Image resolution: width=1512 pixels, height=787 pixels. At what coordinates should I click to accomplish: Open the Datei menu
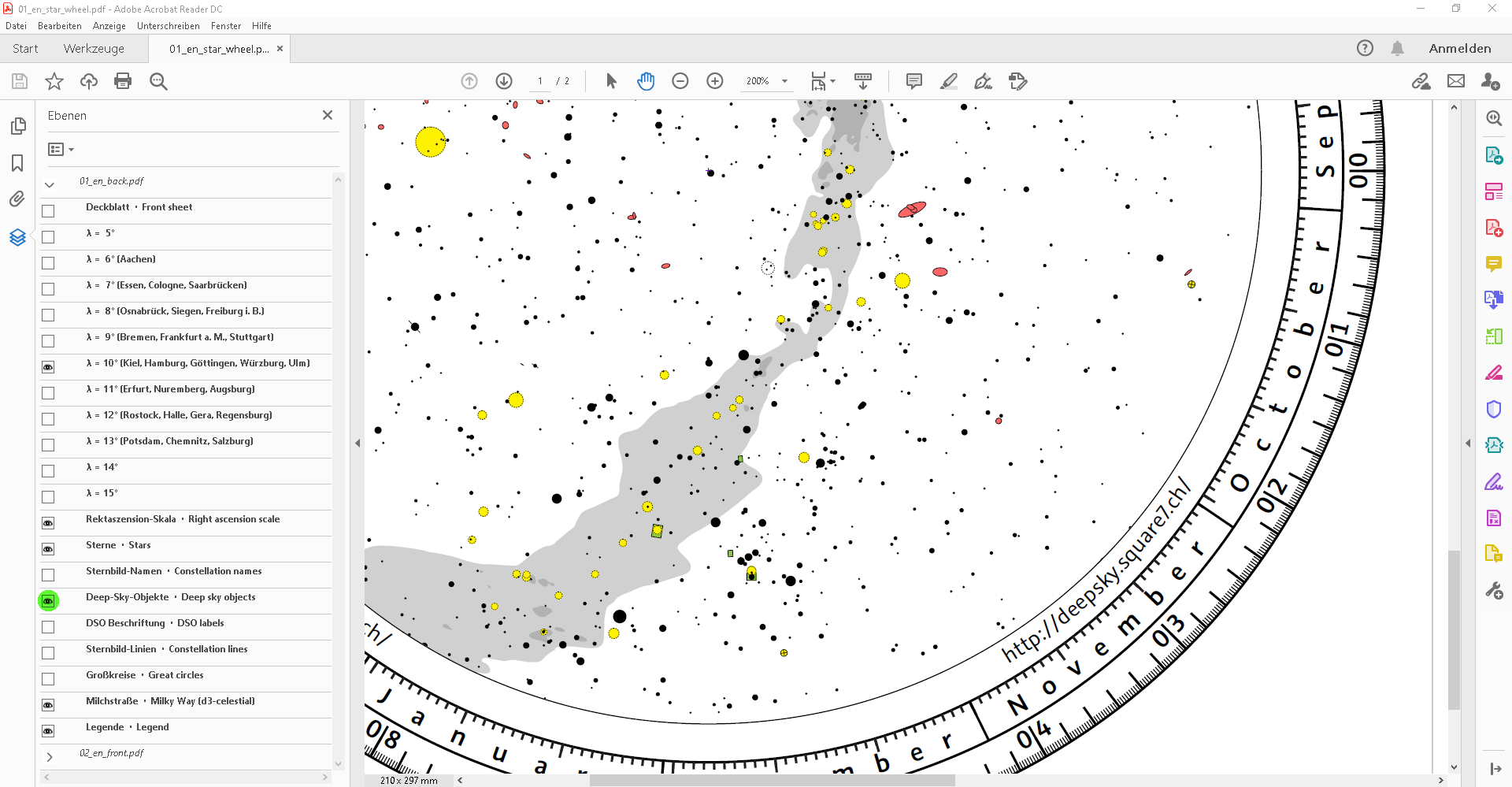coord(16,26)
